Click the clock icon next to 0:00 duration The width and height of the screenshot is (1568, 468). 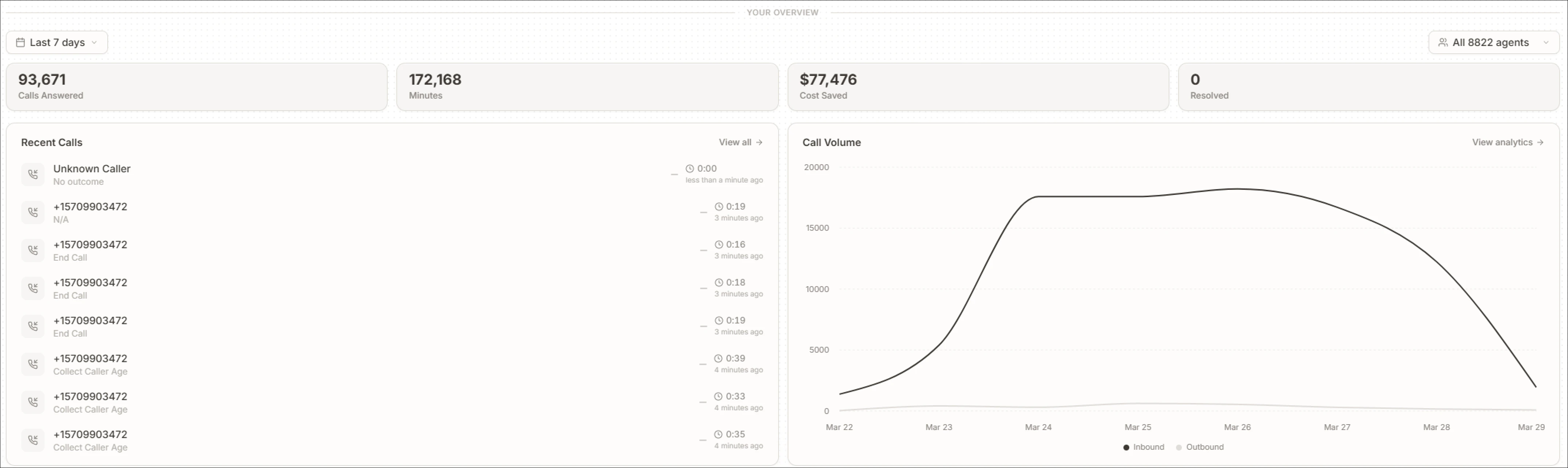point(690,169)
